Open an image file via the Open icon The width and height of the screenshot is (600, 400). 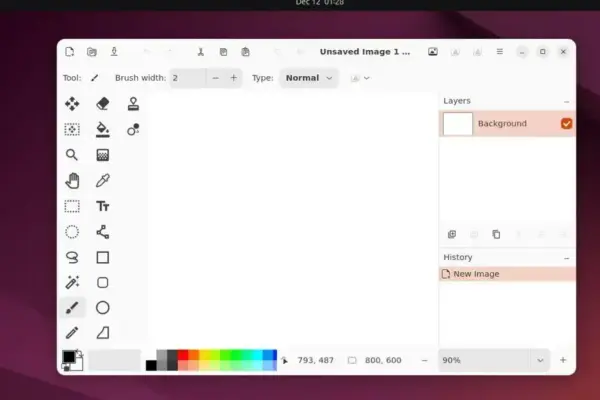click(92, 52)
